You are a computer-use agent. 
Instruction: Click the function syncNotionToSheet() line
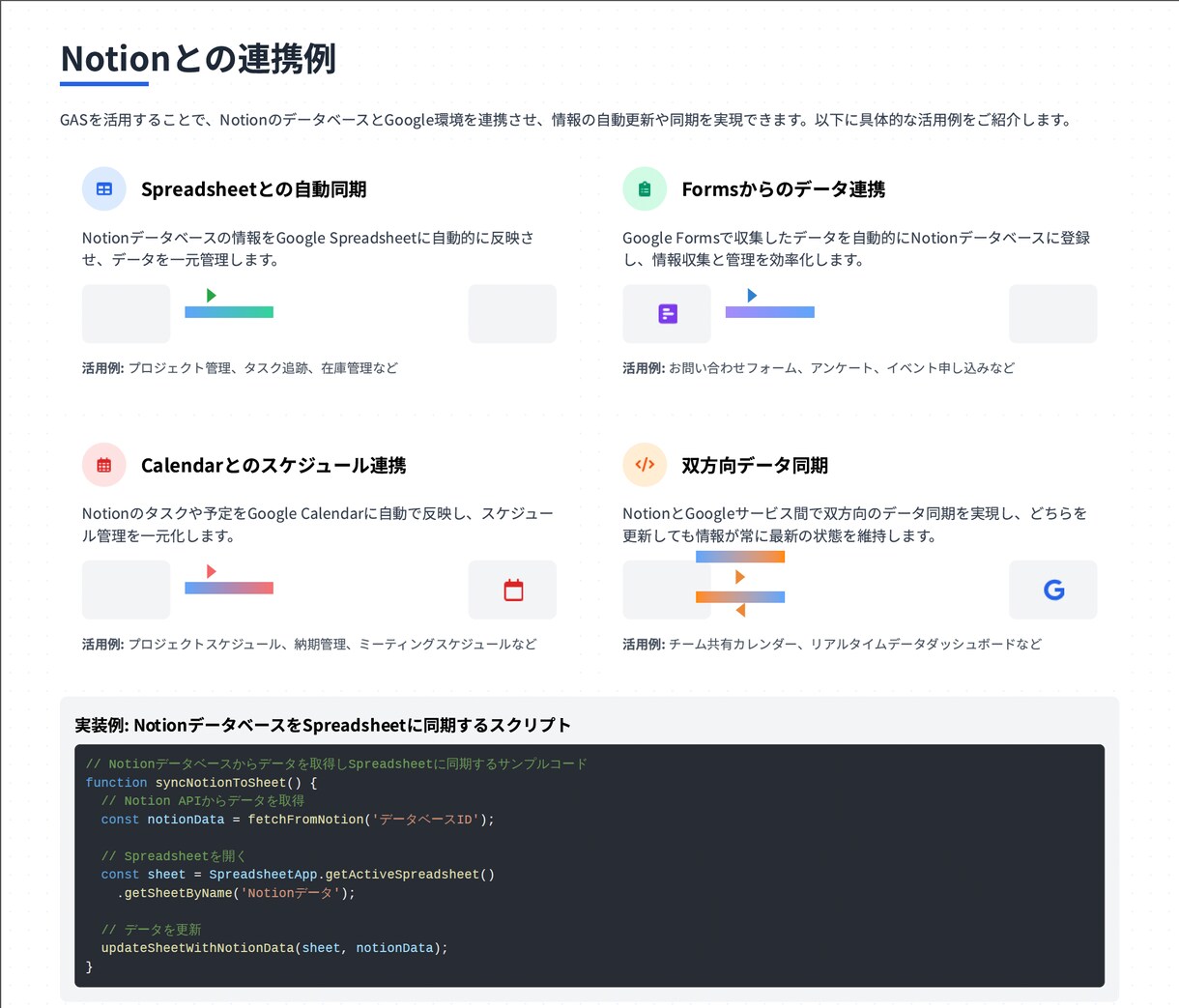coord(201,783)
